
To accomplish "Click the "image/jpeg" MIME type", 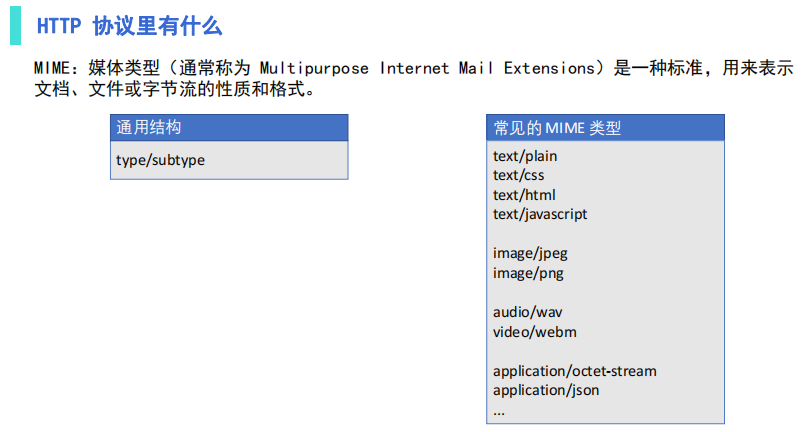I will [530, 253].
